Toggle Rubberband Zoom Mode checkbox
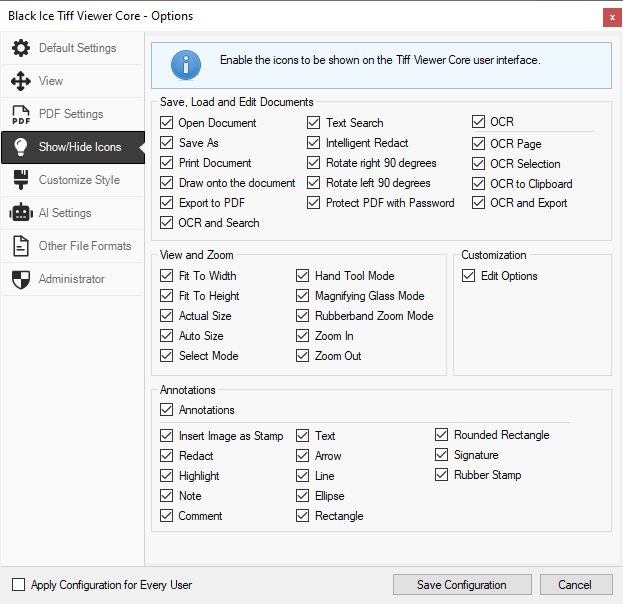Viewport: 623px width, 604px height. [x=302, y=316]
